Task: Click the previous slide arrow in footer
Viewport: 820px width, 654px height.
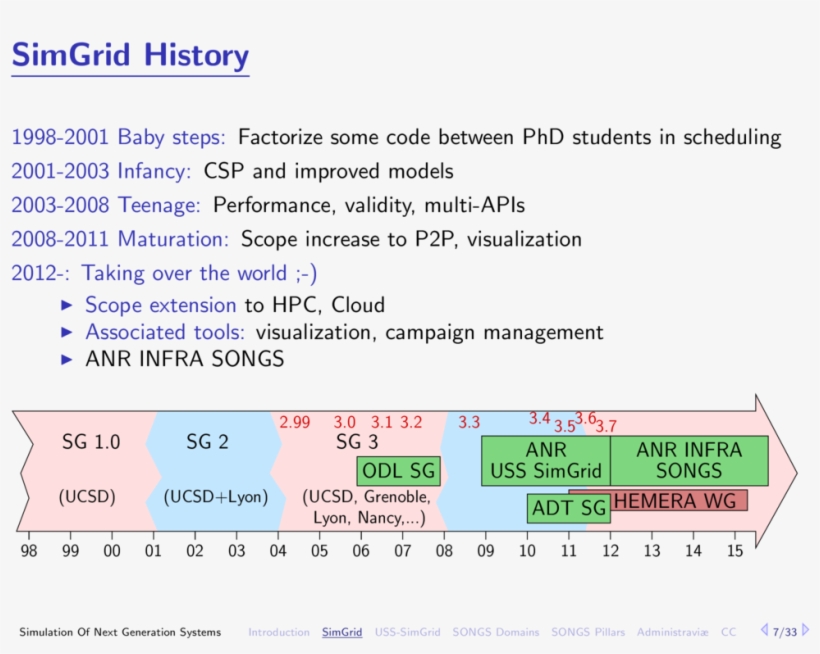Action: tap(764, 631)
